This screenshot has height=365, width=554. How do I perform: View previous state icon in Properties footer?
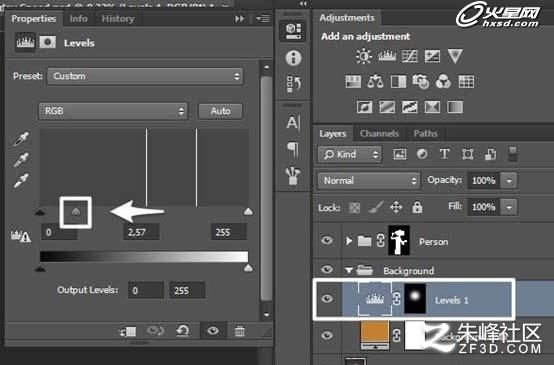[x=155, y=331]
